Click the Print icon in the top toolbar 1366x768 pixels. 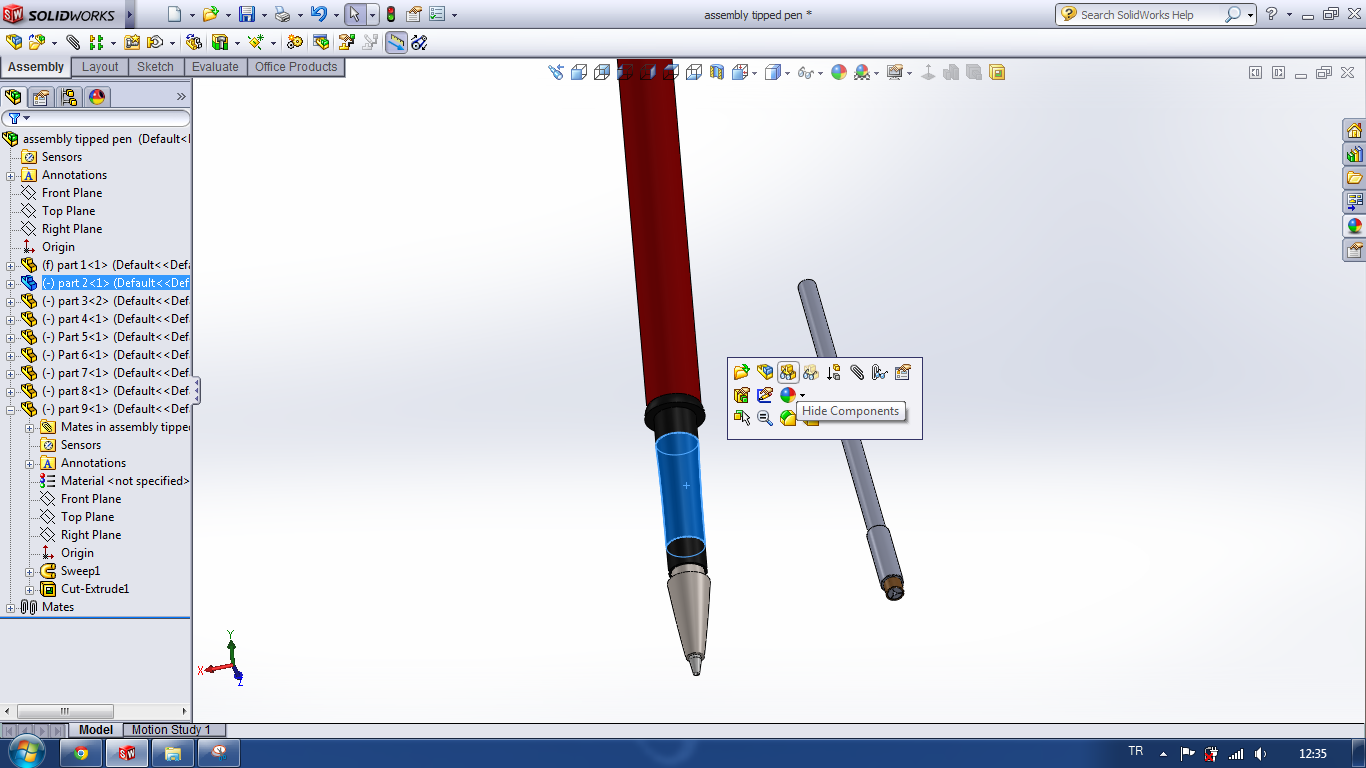[283, 14]
